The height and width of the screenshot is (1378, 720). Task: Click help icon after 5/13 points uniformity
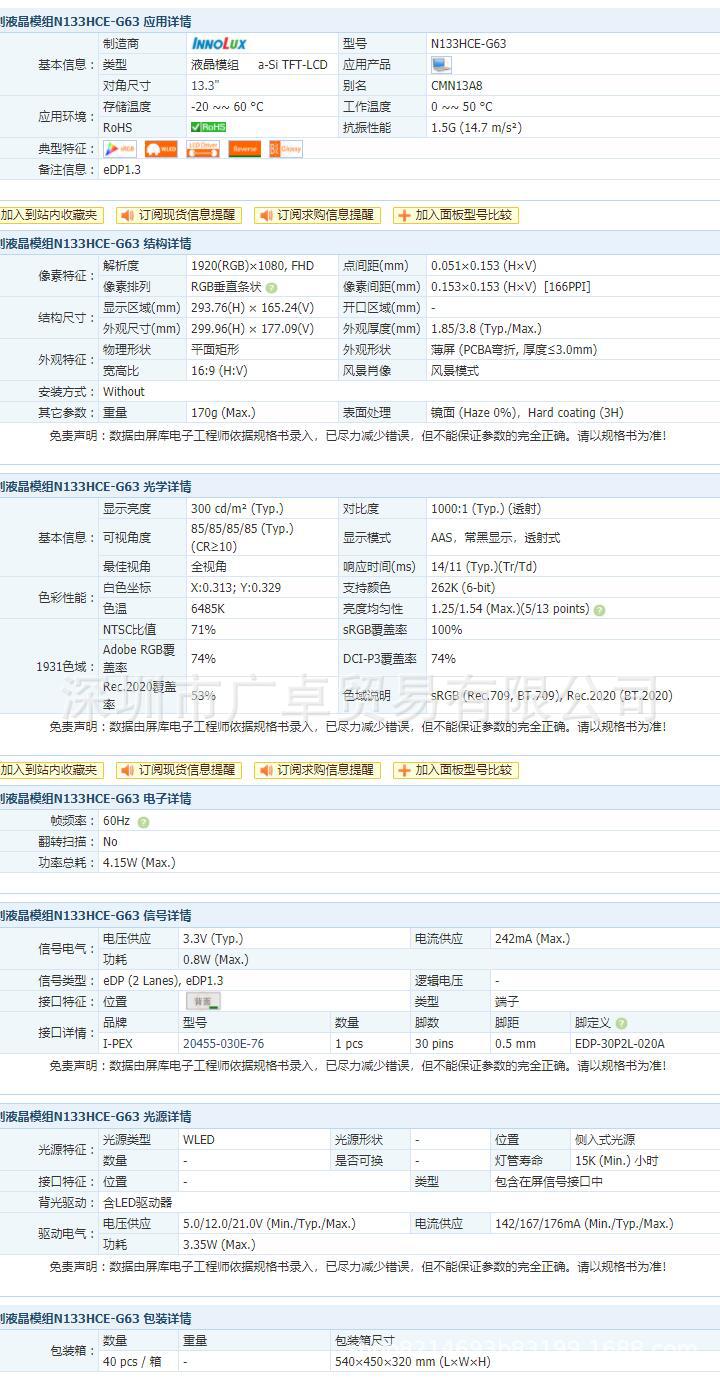tap(599, 609)
